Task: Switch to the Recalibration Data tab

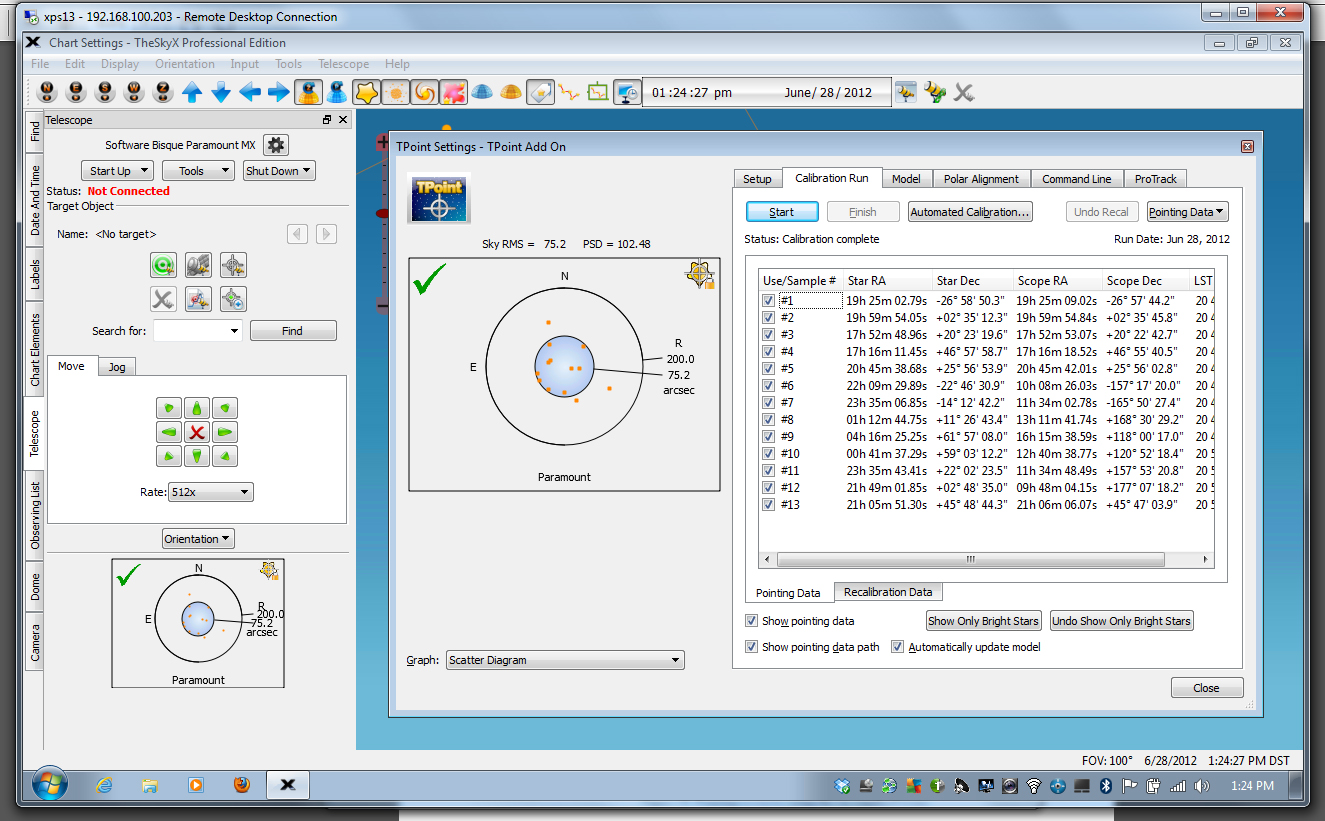Action: (x=887, y=592)
